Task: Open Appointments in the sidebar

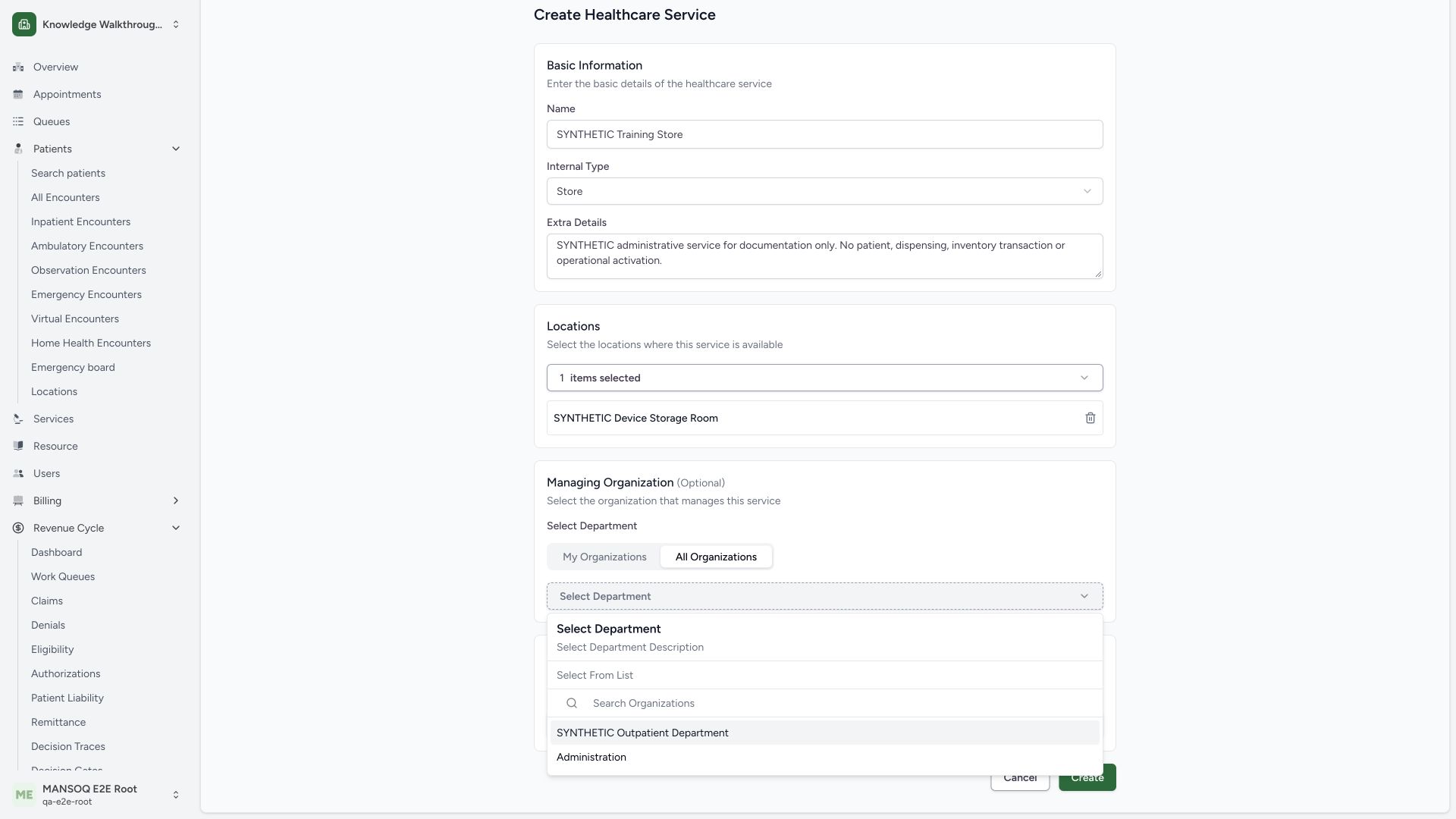Action: click(67, 94)
